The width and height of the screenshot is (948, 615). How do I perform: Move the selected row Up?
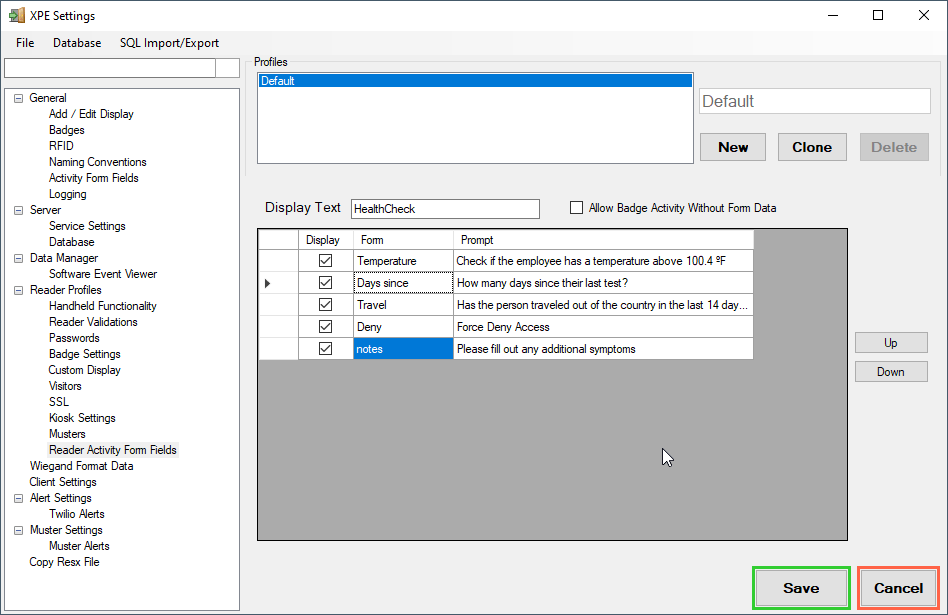click(891, 342)
